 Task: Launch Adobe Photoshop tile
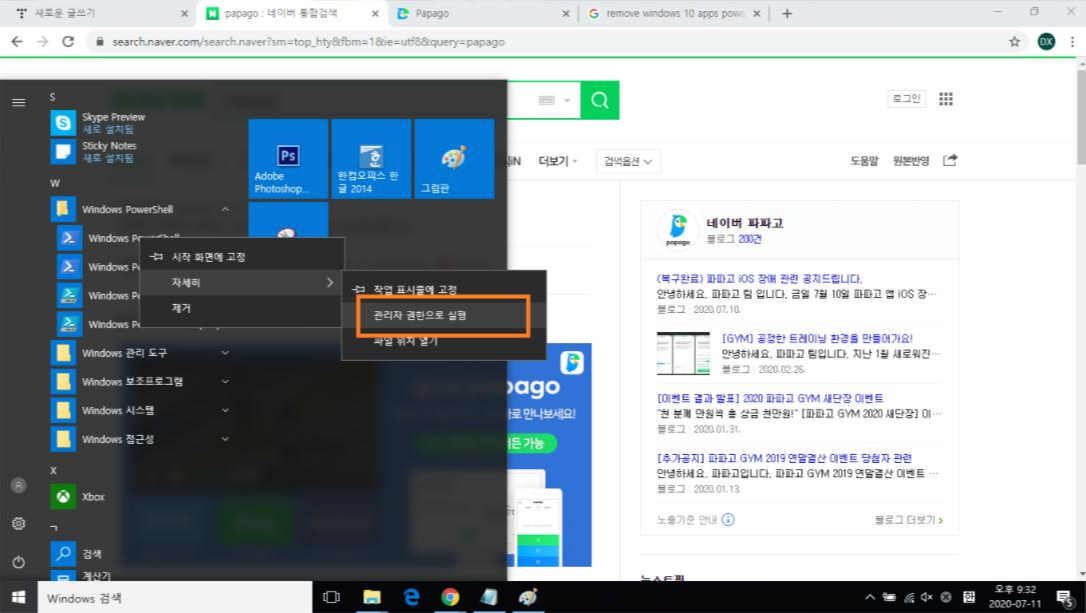point(288,159)
